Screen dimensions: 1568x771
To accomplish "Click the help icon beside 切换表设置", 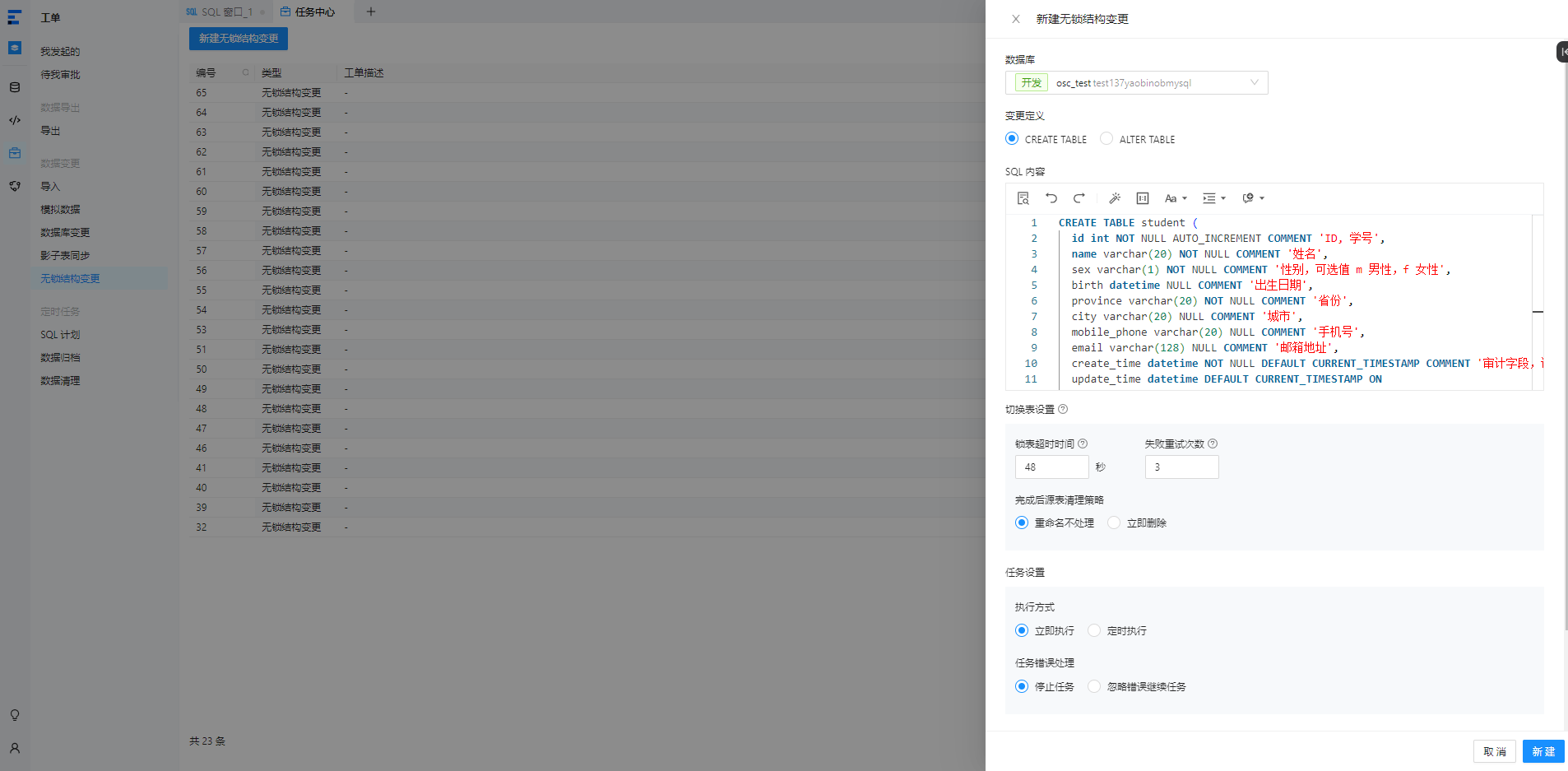I will pos(1063,409).
